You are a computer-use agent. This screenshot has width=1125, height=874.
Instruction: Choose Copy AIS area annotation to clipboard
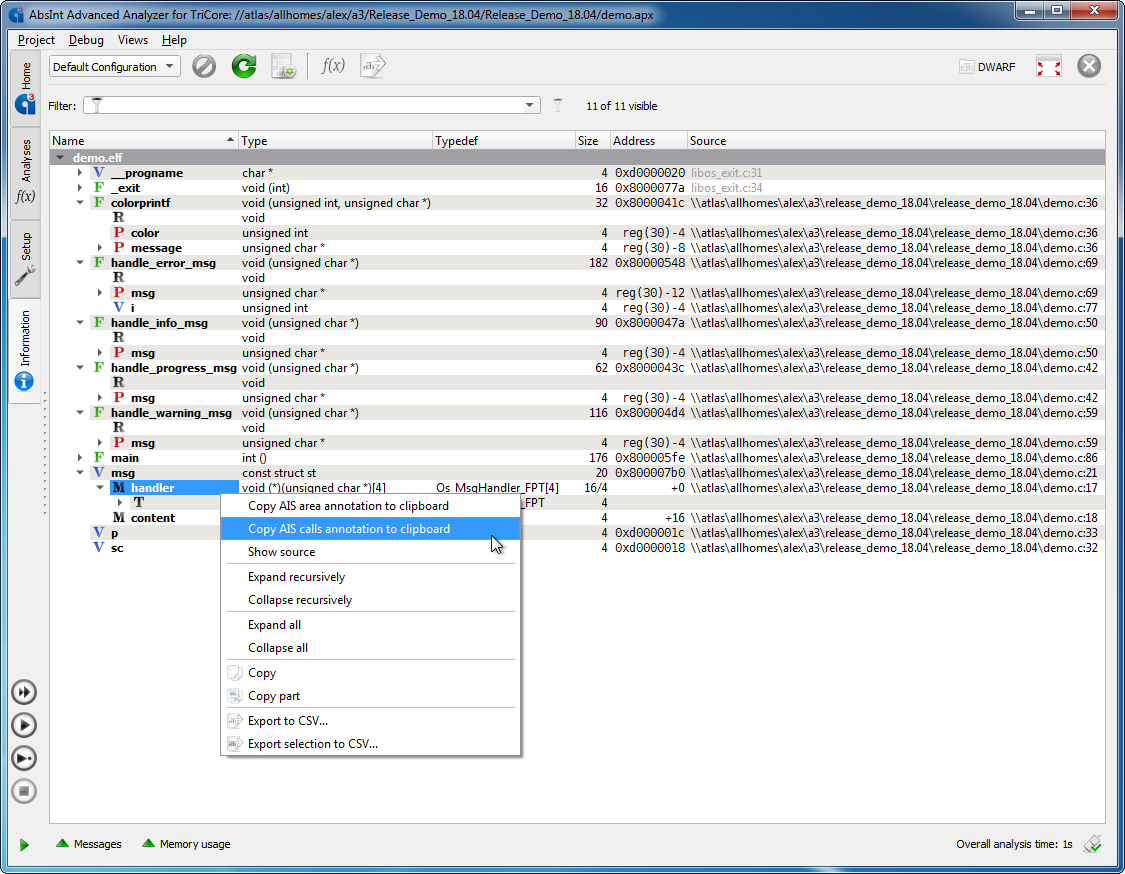(x=370, y=506)
